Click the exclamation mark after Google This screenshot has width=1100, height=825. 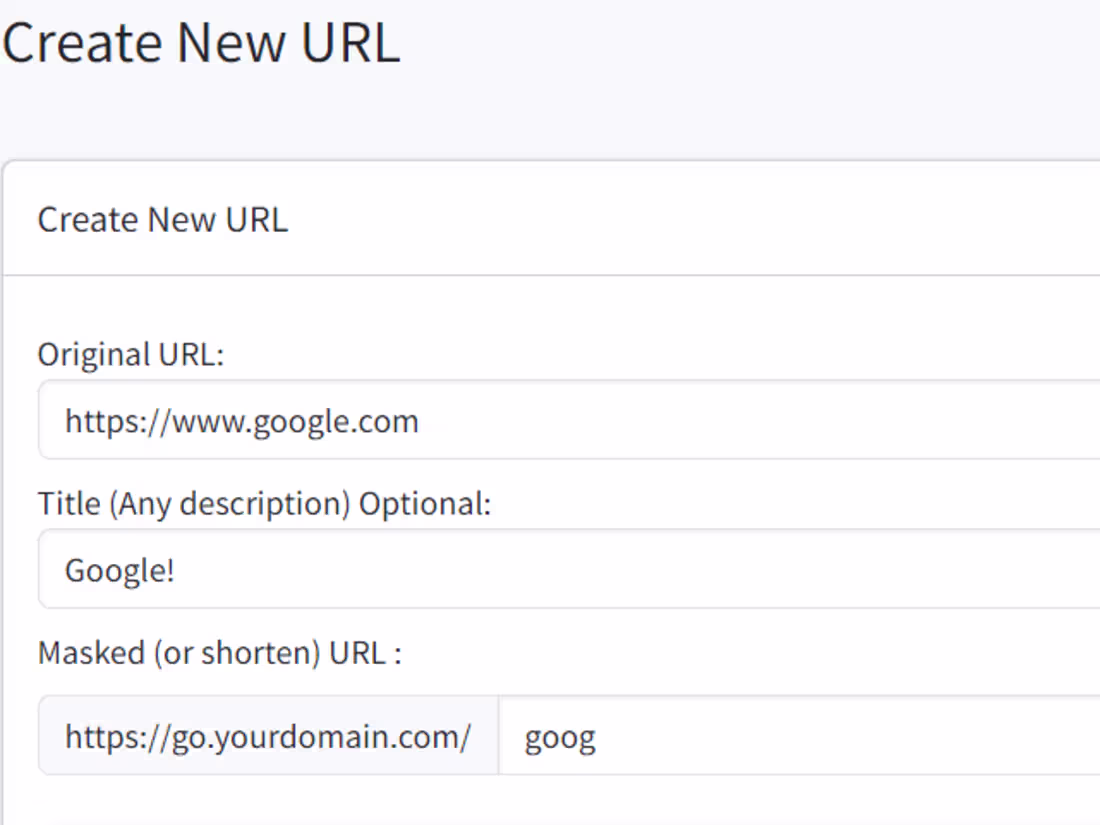click(172, 569)
